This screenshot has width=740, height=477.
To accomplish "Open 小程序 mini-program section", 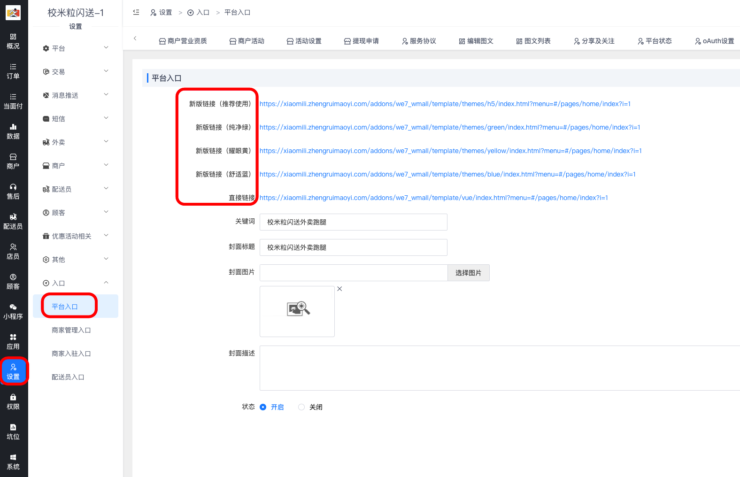I will point(13,311).
